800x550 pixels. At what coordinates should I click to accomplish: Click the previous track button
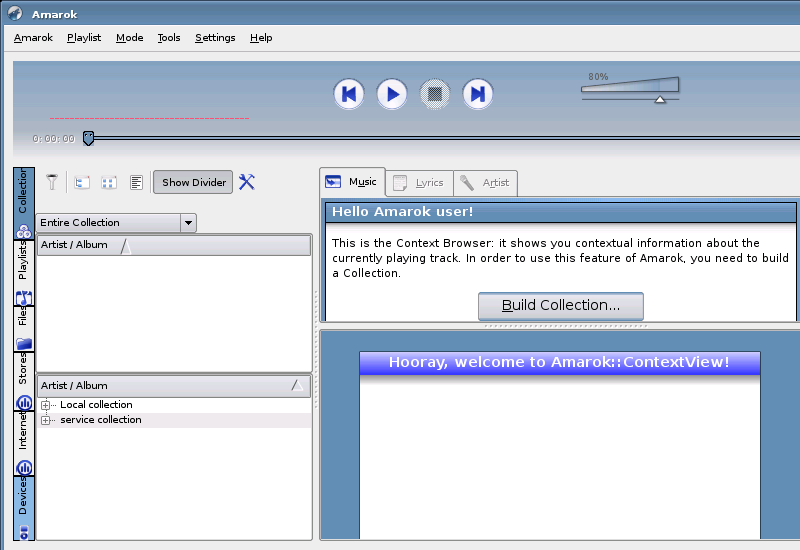click(349, 94)
